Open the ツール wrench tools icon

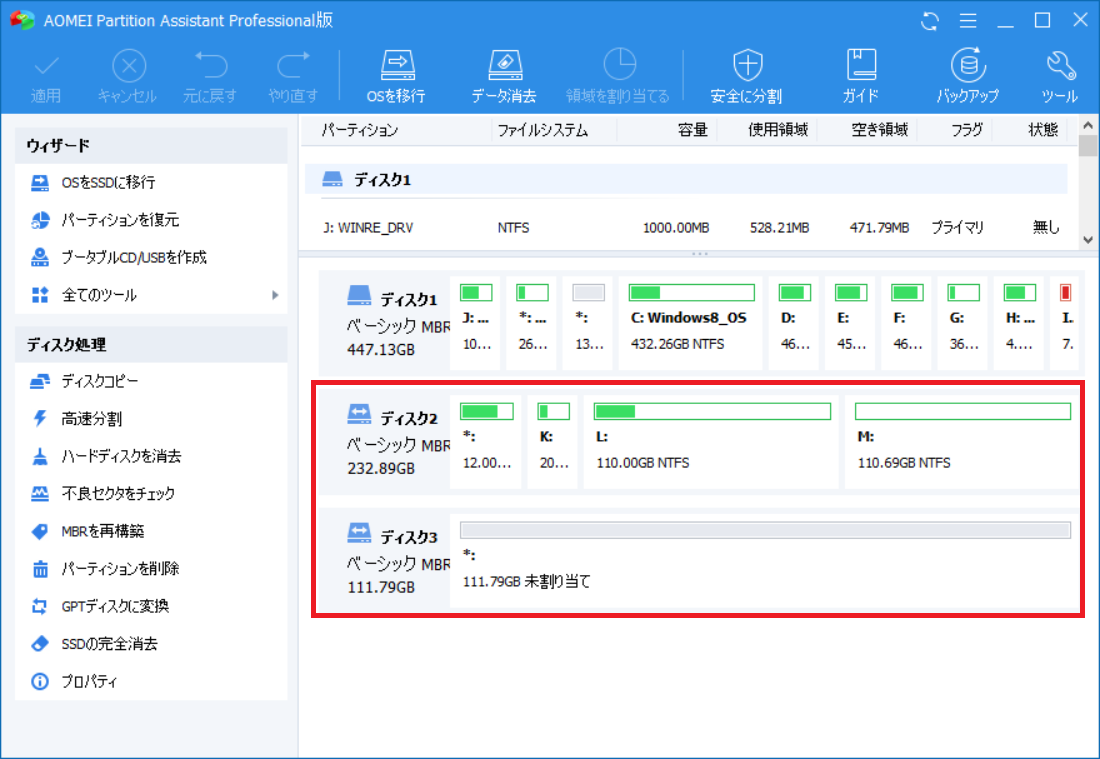click(1060, 65)
